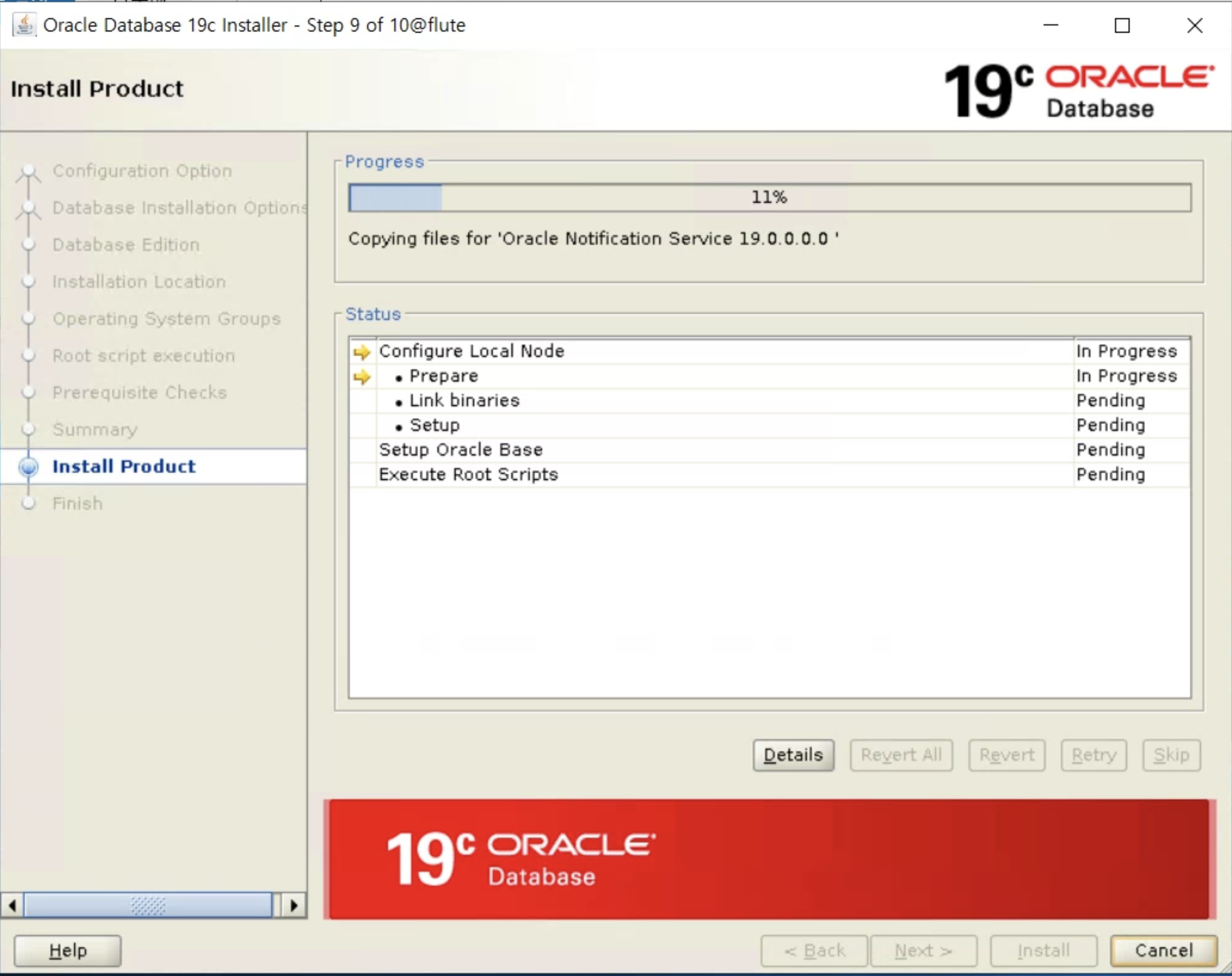Click the Retry button
Viewport: 1232px width, 976px height.
click(x=1094, y=755)
